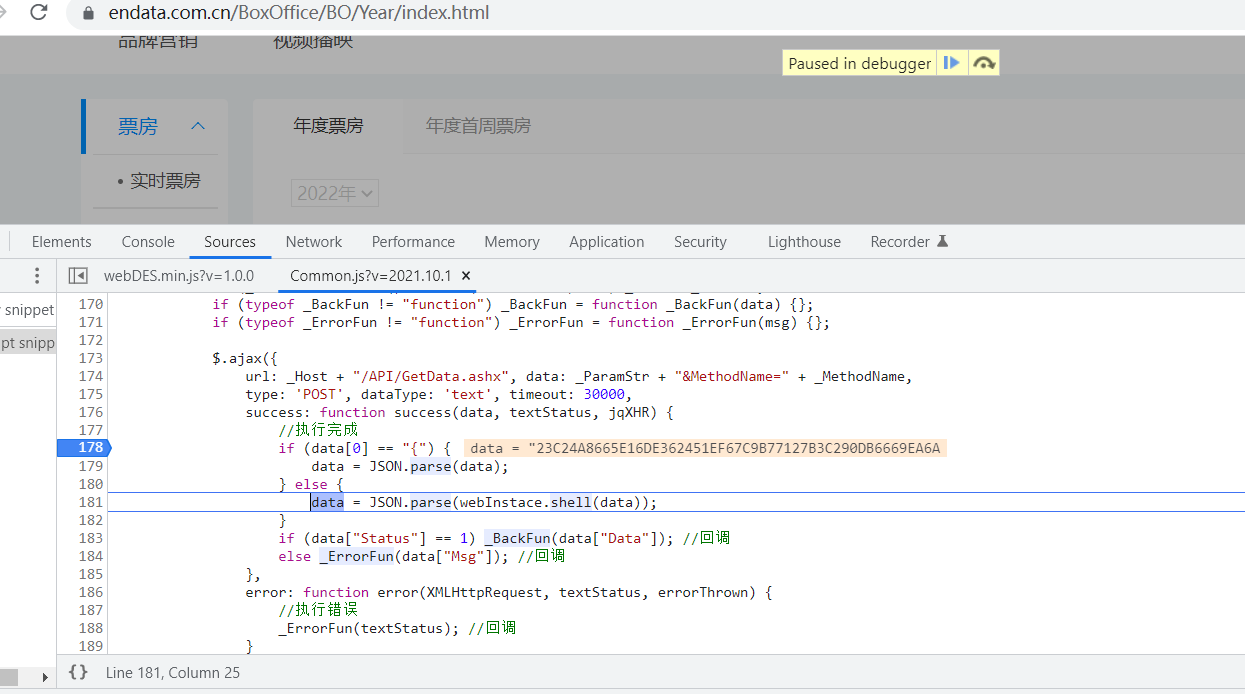Click 'Paused in debugger' label
Viewport: 1245px width, 694px height.
860,63
